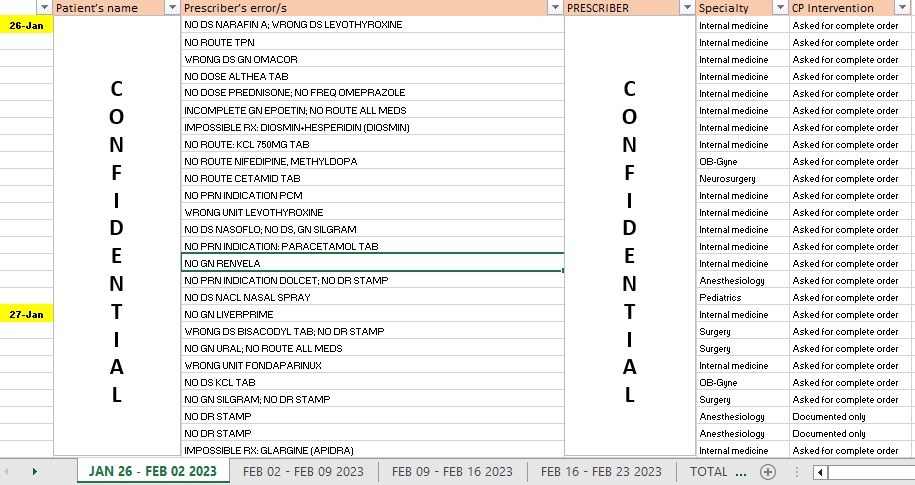Viewport: 915px width, 485px height.
Task: Click the previous sheet navigation arrow
Action: (7, 472)
